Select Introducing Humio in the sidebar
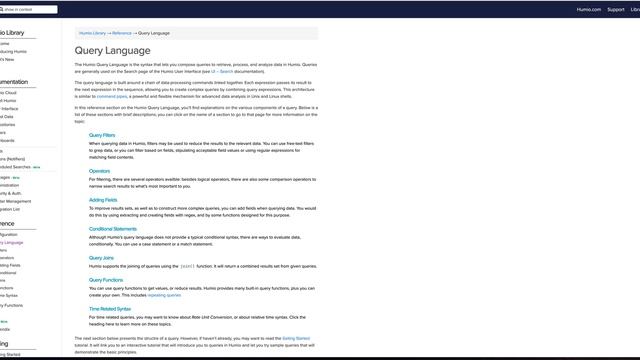The image size is (640, 360). [13, 51]
